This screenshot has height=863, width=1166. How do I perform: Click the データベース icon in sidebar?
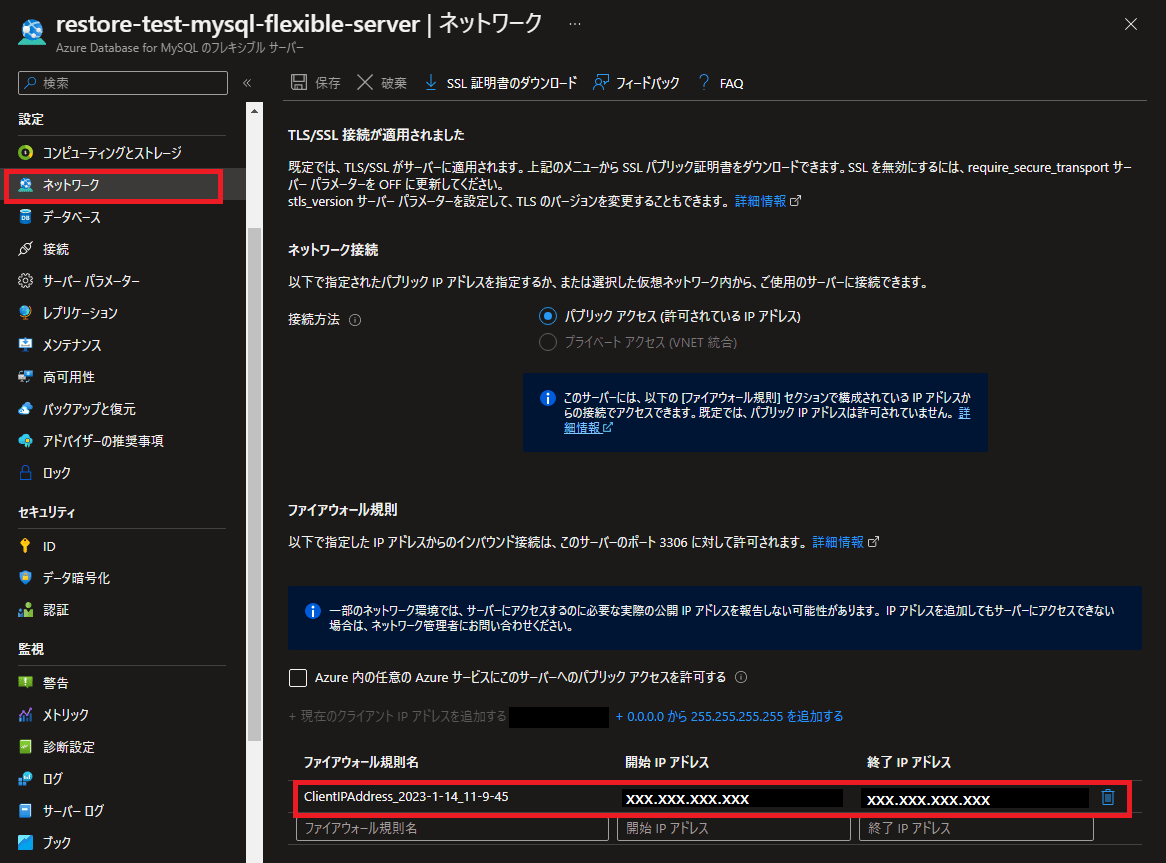[x=25, y=216]
